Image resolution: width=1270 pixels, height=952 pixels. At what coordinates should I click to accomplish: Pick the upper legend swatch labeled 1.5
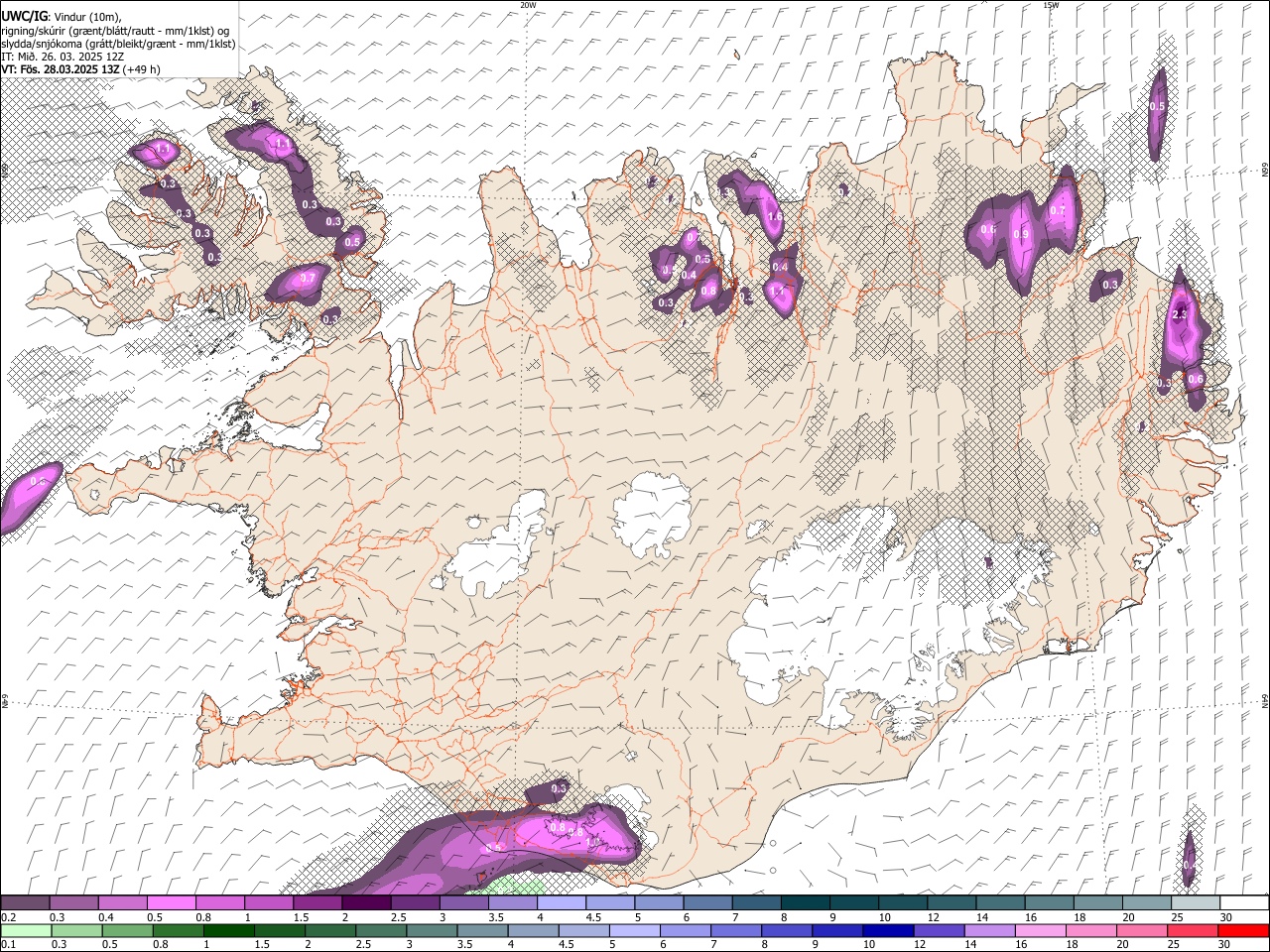[317, 903]
